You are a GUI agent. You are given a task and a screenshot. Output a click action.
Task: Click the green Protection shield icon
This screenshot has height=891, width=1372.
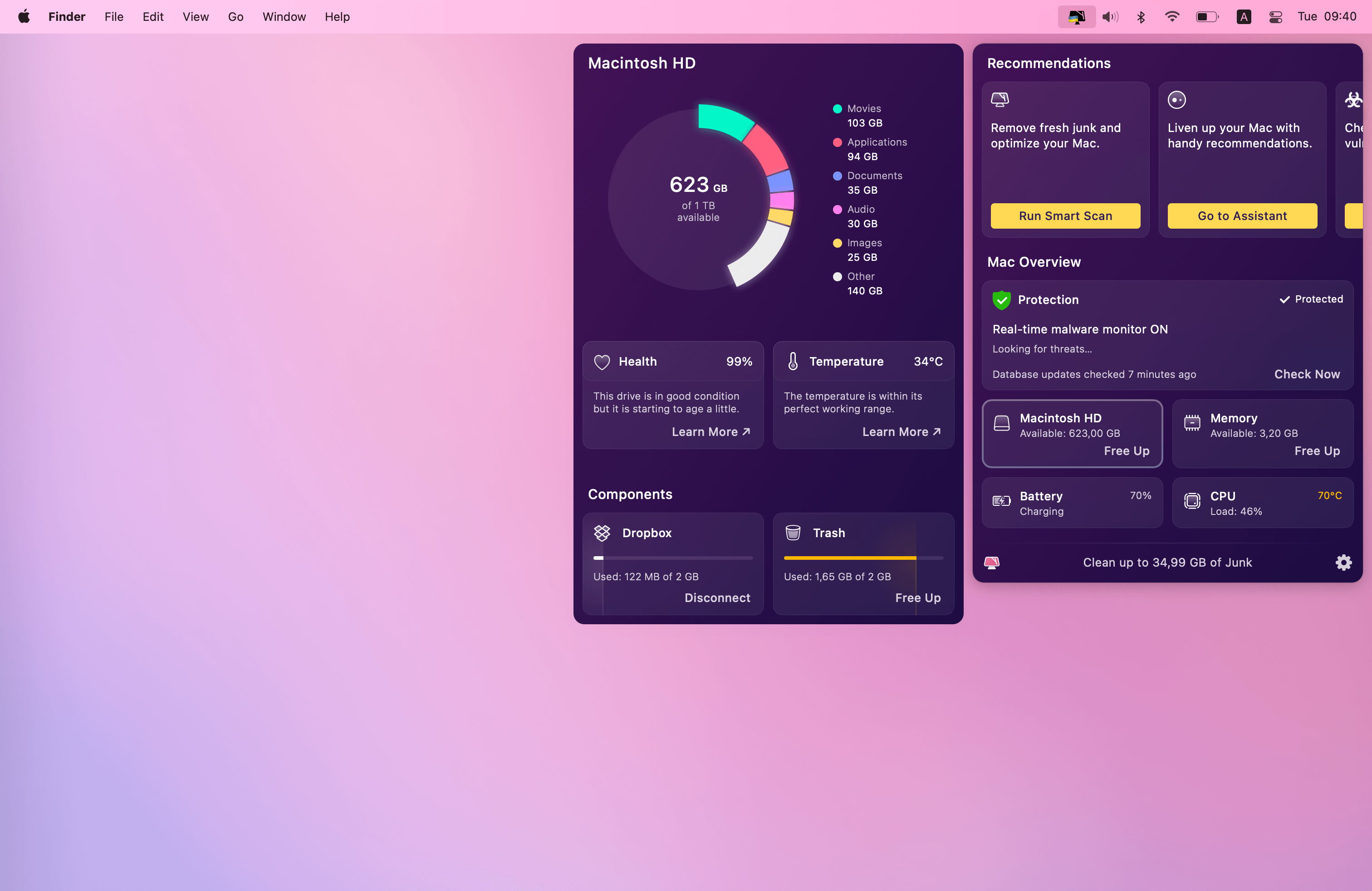point(1001,300)
